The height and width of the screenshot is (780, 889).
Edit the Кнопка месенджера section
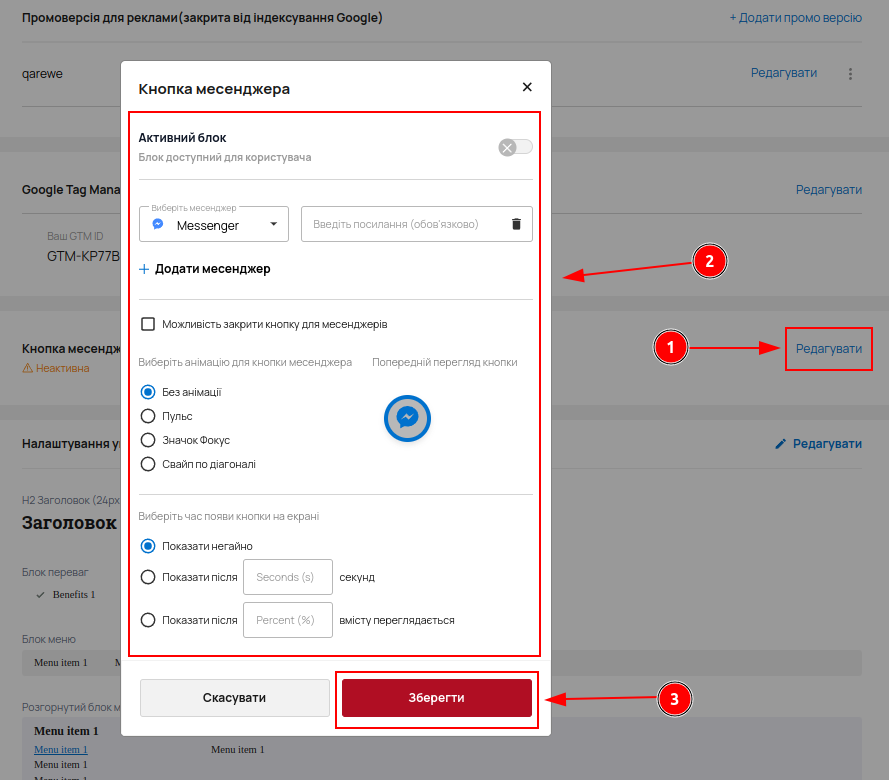(829, 349)
